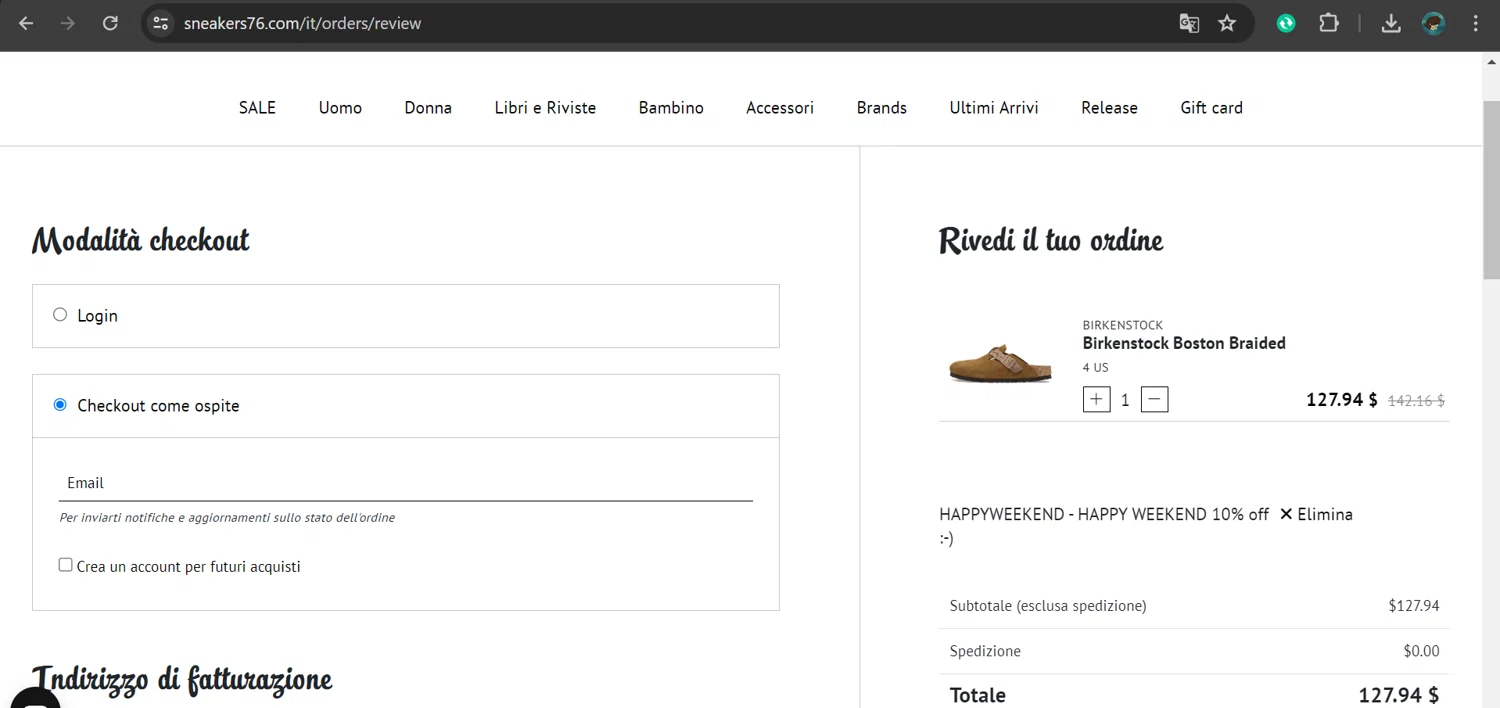Increase quantity with the plus button
Image resolution: width=1500 pixels, height=708 pixels.
tap(1097, 399)
